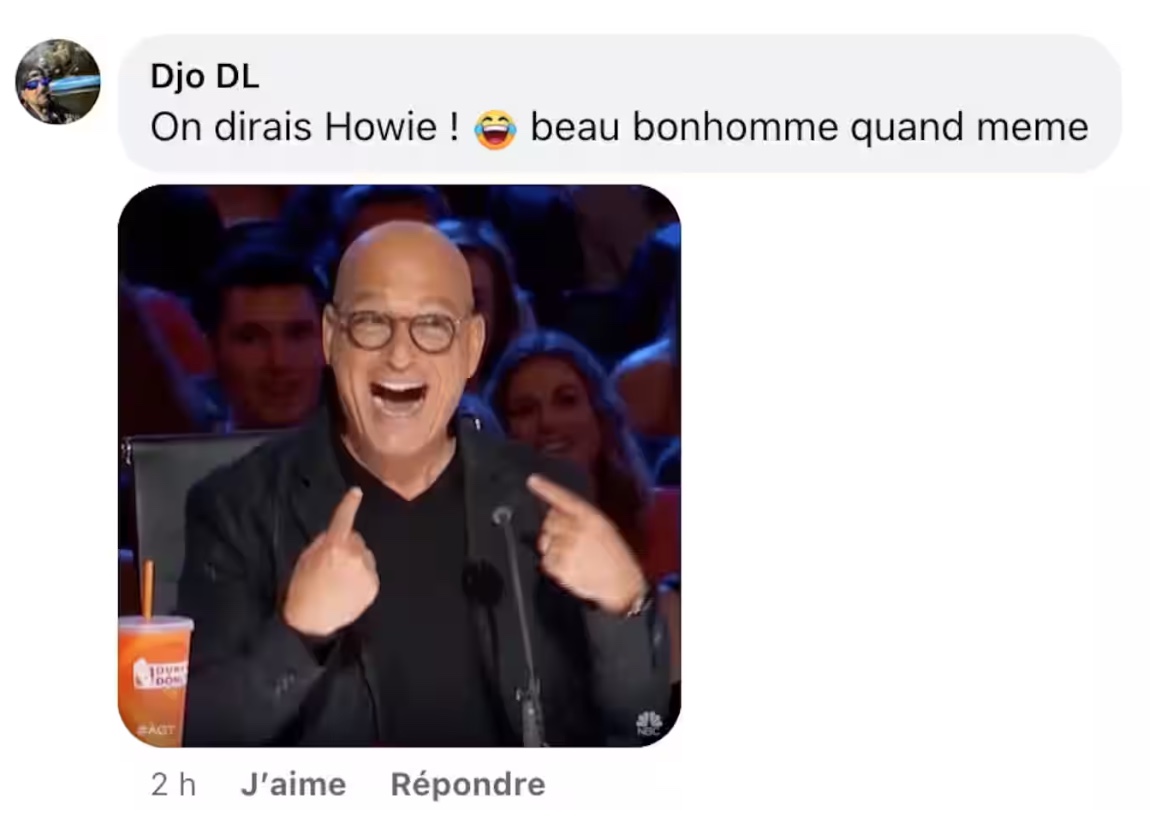1150x834 pixels.
Task: Select the word Howie in the comment
Action: tap(381, 127)
